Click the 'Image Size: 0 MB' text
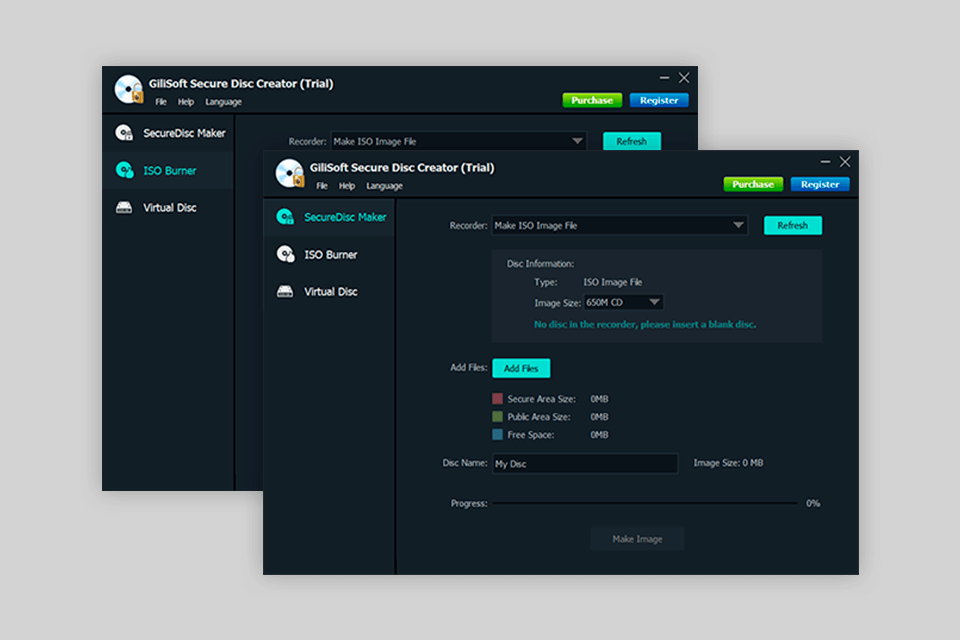Viewport: 960px width, 640px height. [729, 463]
